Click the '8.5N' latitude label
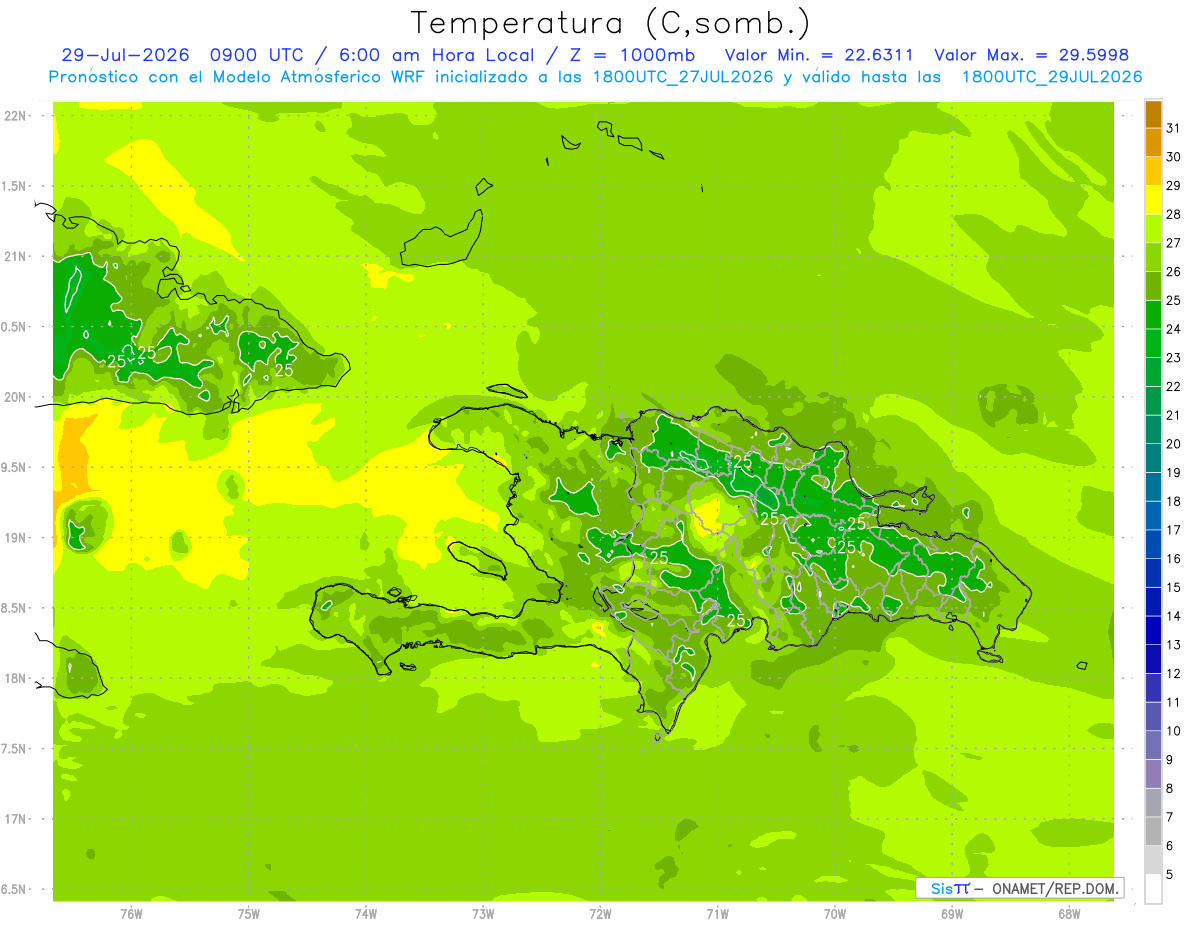This screenshot has width=1200, height=927. (x=15, y=608)
